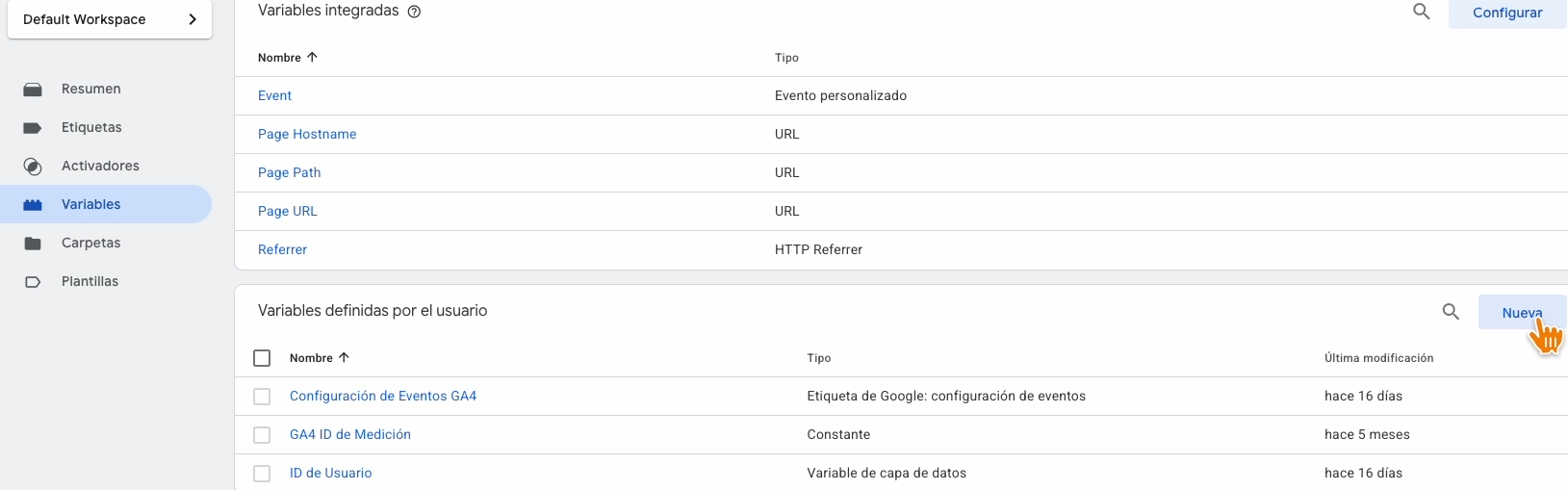
Task: Select all user-defined variables checkbox
Action: click(x=262, y=358)
